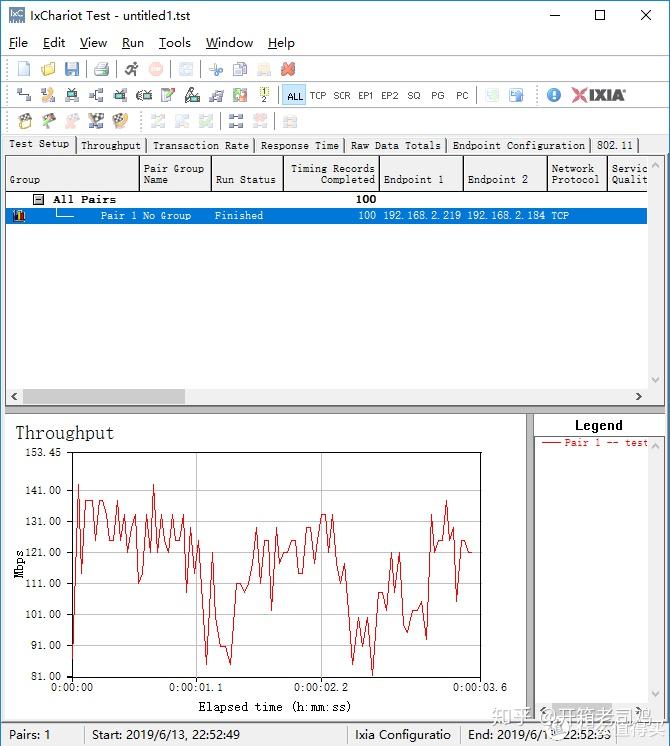670x746 pixels.
Task: Open the Run menu
Action: tap(133, 43)
